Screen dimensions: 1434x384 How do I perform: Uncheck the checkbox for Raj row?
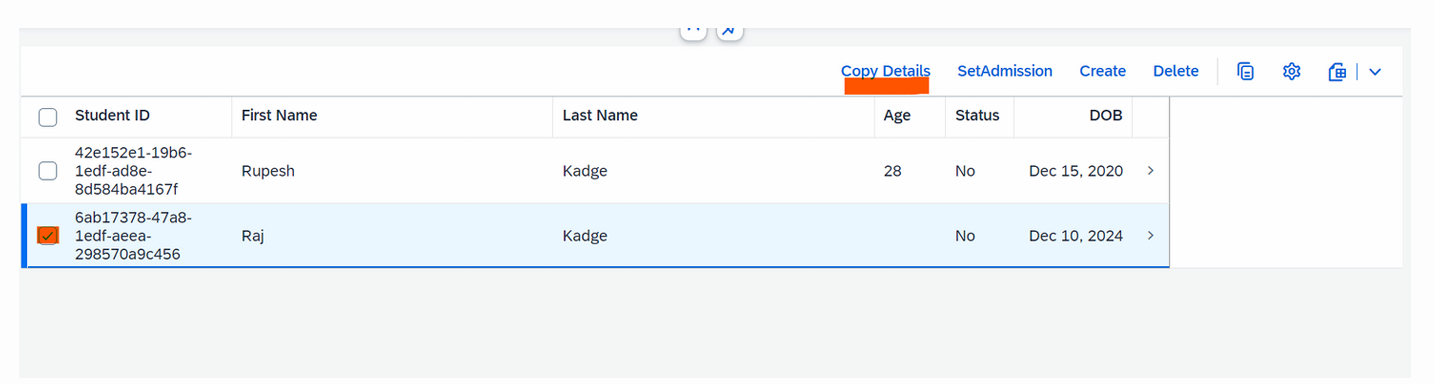(48, 236)
